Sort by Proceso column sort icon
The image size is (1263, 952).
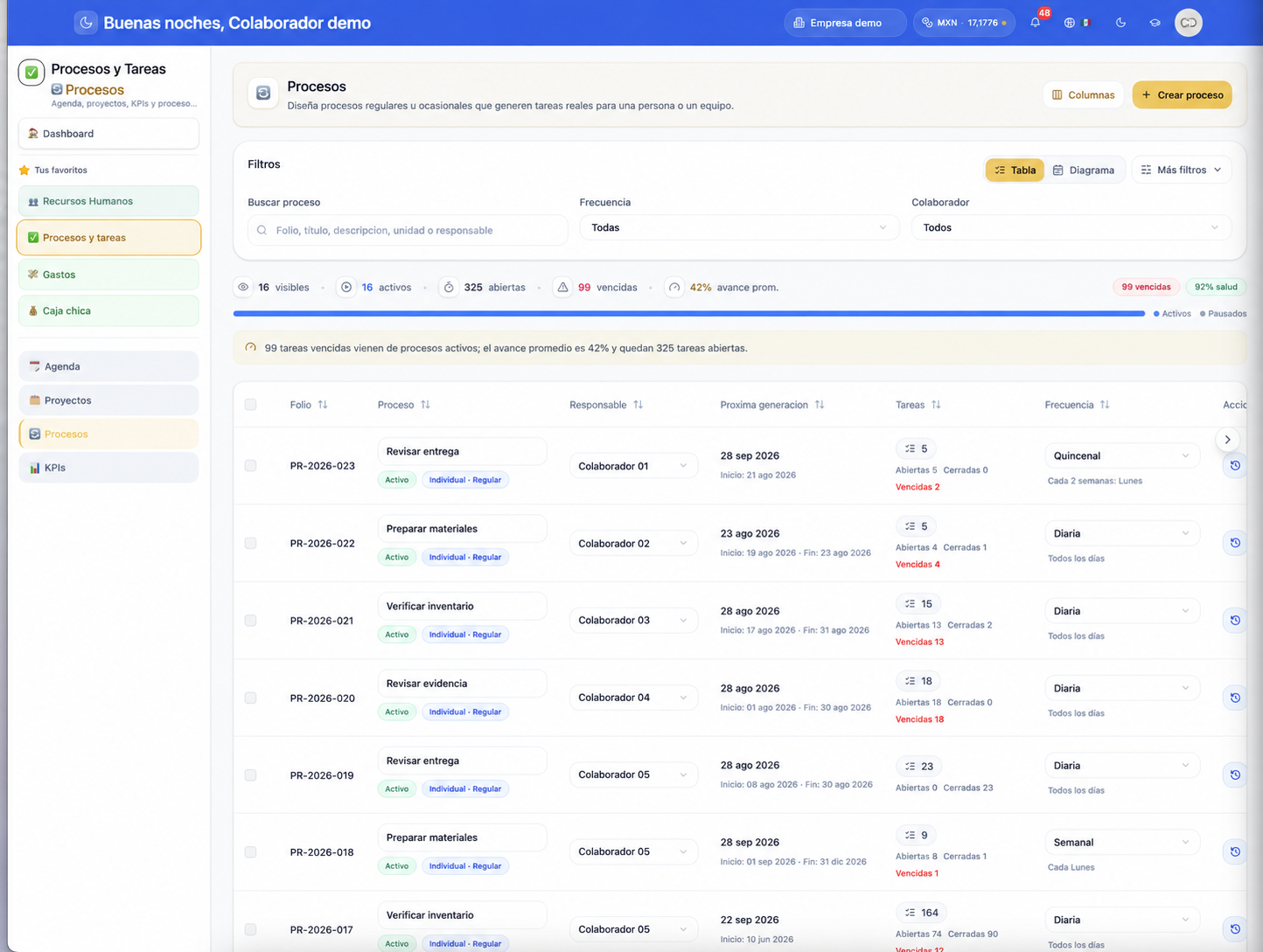425,405
